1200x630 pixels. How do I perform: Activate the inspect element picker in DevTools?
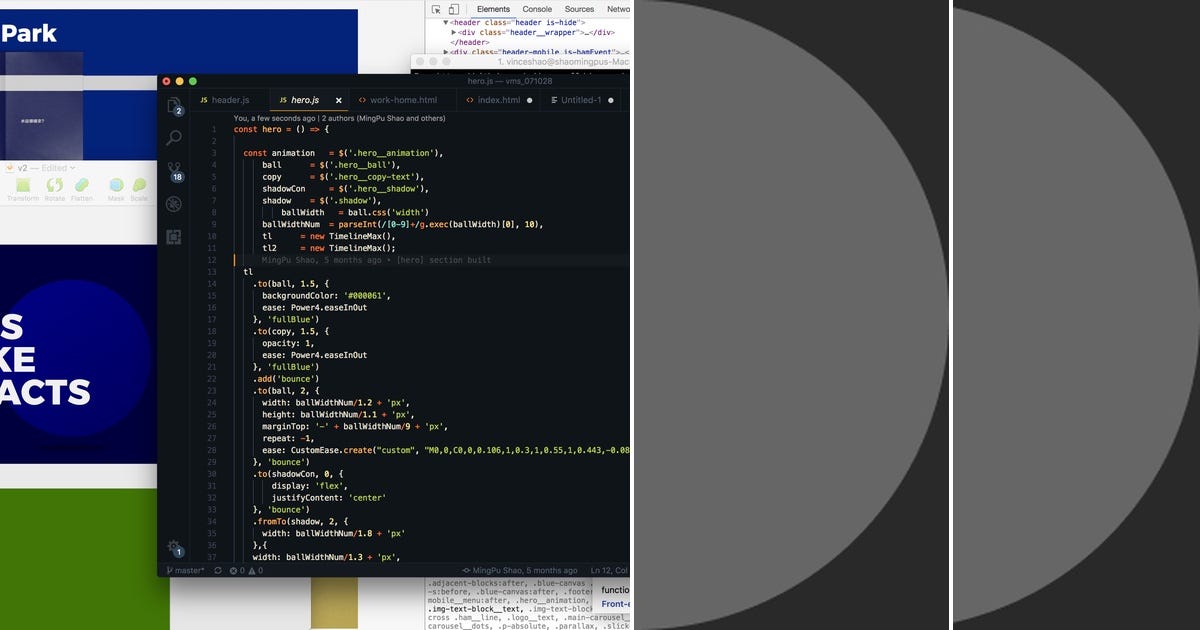436,9
